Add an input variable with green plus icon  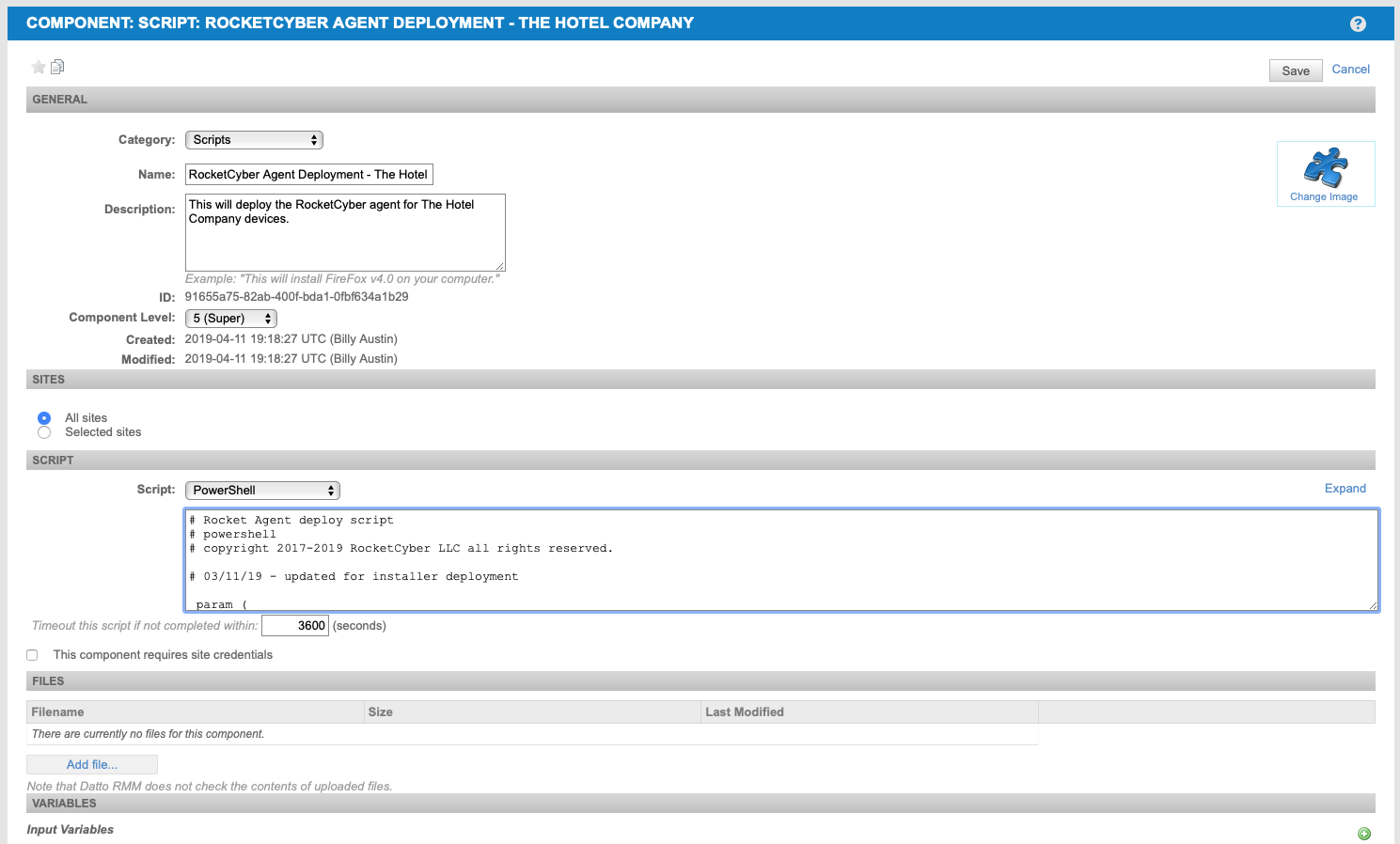point(1364,834)
